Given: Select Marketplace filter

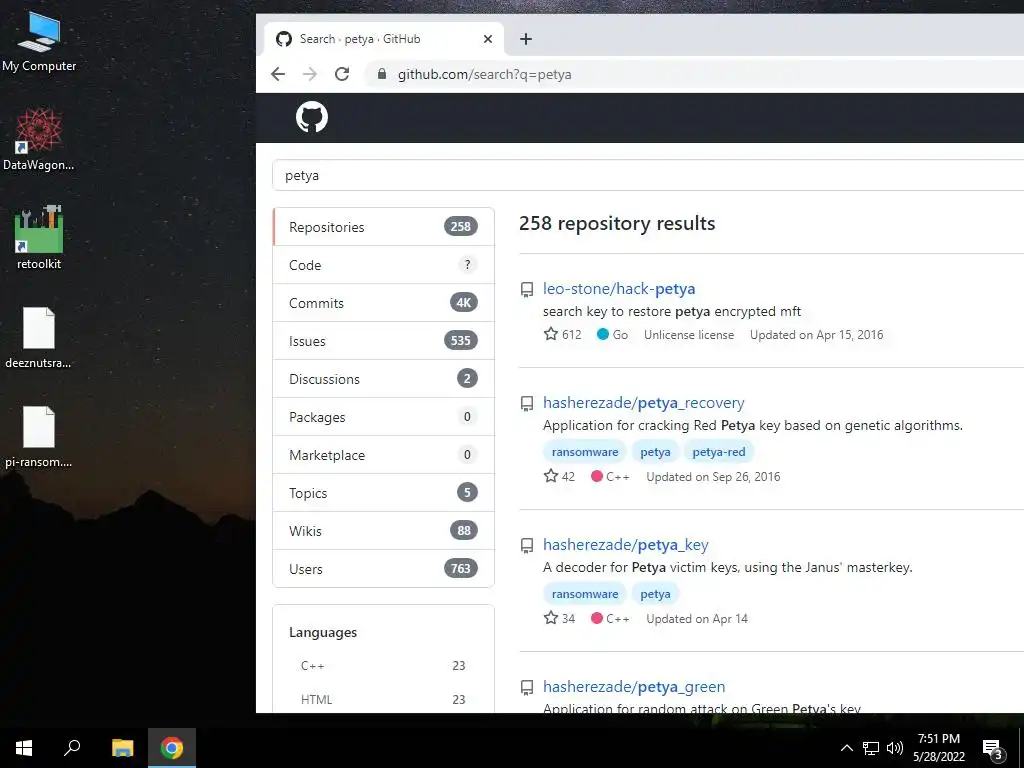Looking at the screenshot, I should tap(383, 455).
